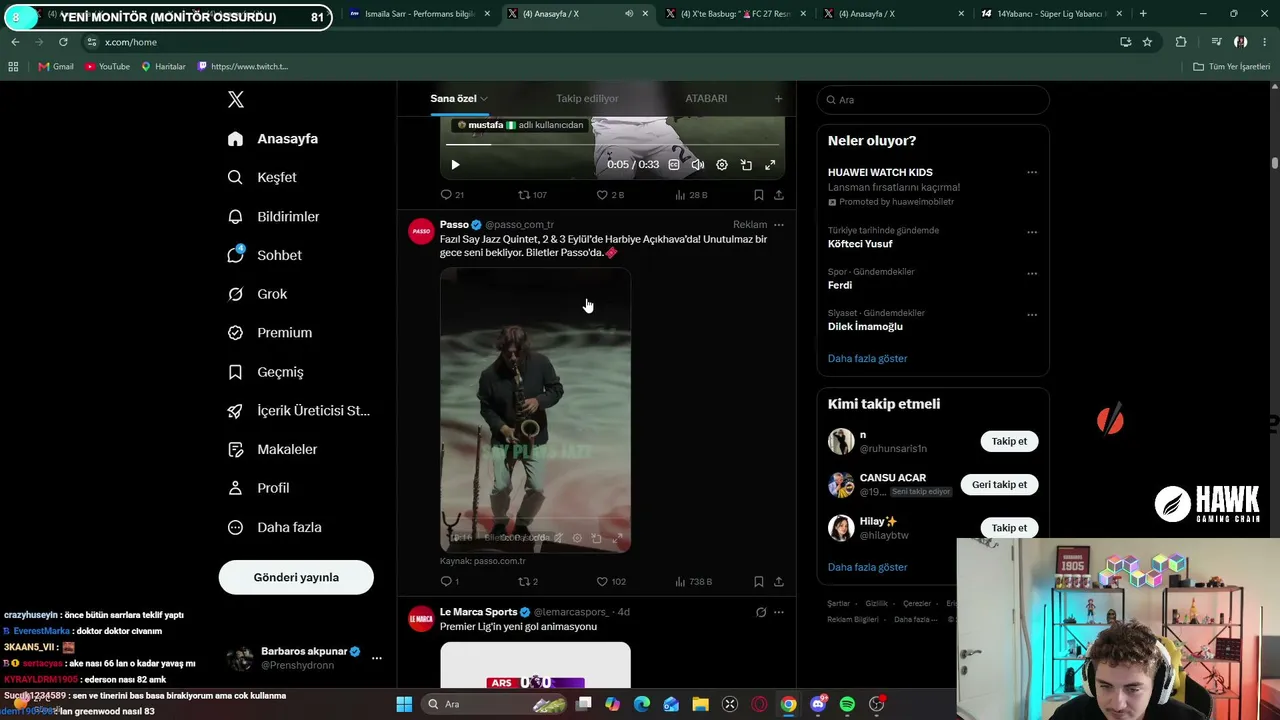Open options for Dilek İmamoğlu trend

coord(1032,315)
